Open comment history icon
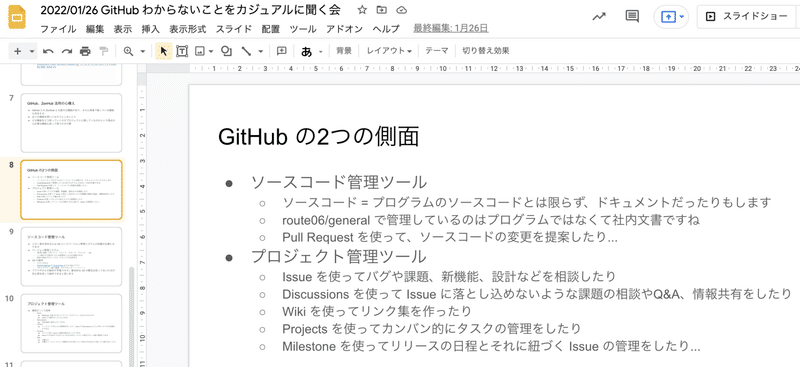The width and height of the screenshot is (800, 367). [632, 17]
